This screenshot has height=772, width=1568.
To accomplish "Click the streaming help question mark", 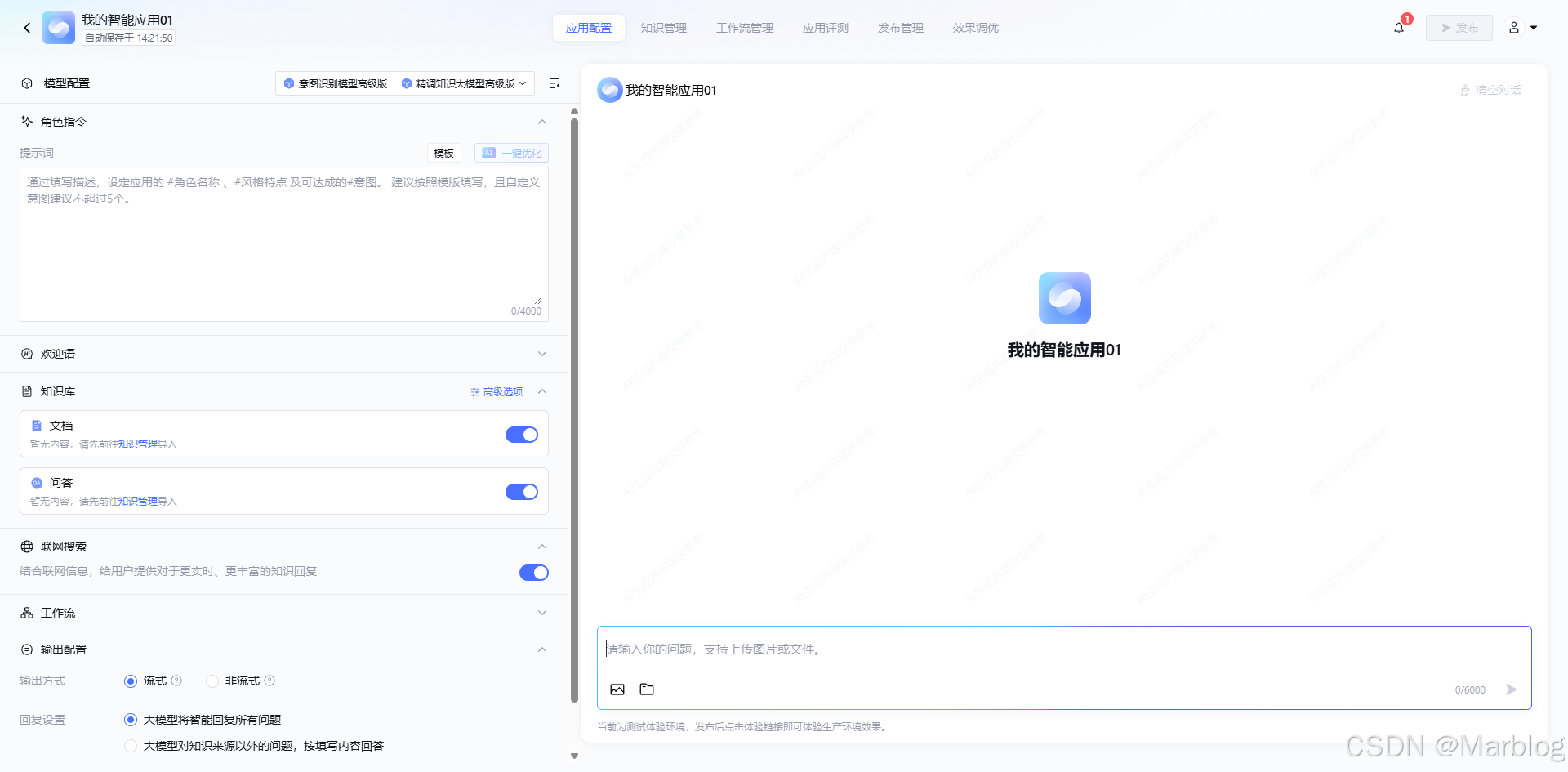I will [x=176, y=681].
